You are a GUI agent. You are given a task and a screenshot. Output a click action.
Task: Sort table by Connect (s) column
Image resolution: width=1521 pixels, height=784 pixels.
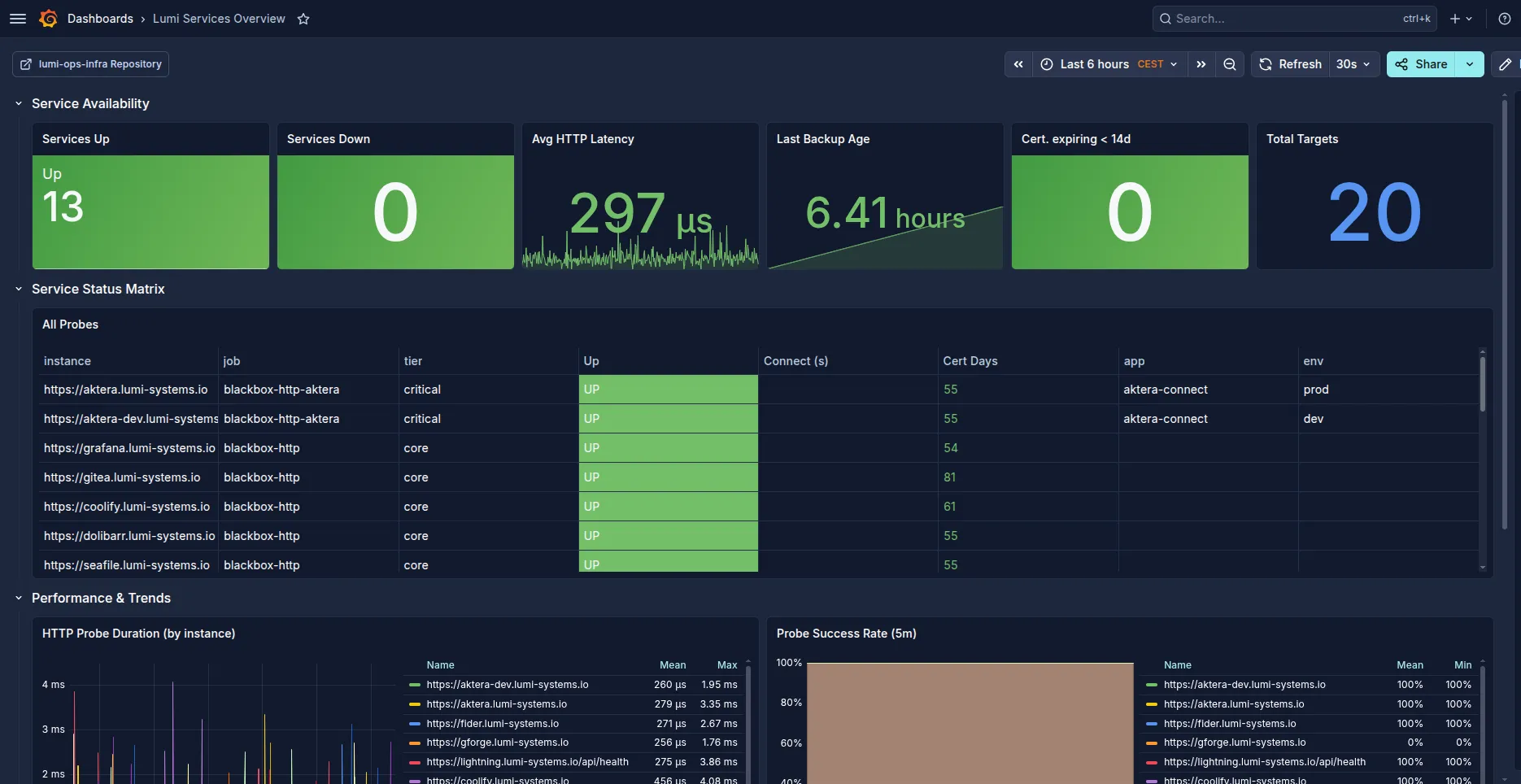pos(795,361)
